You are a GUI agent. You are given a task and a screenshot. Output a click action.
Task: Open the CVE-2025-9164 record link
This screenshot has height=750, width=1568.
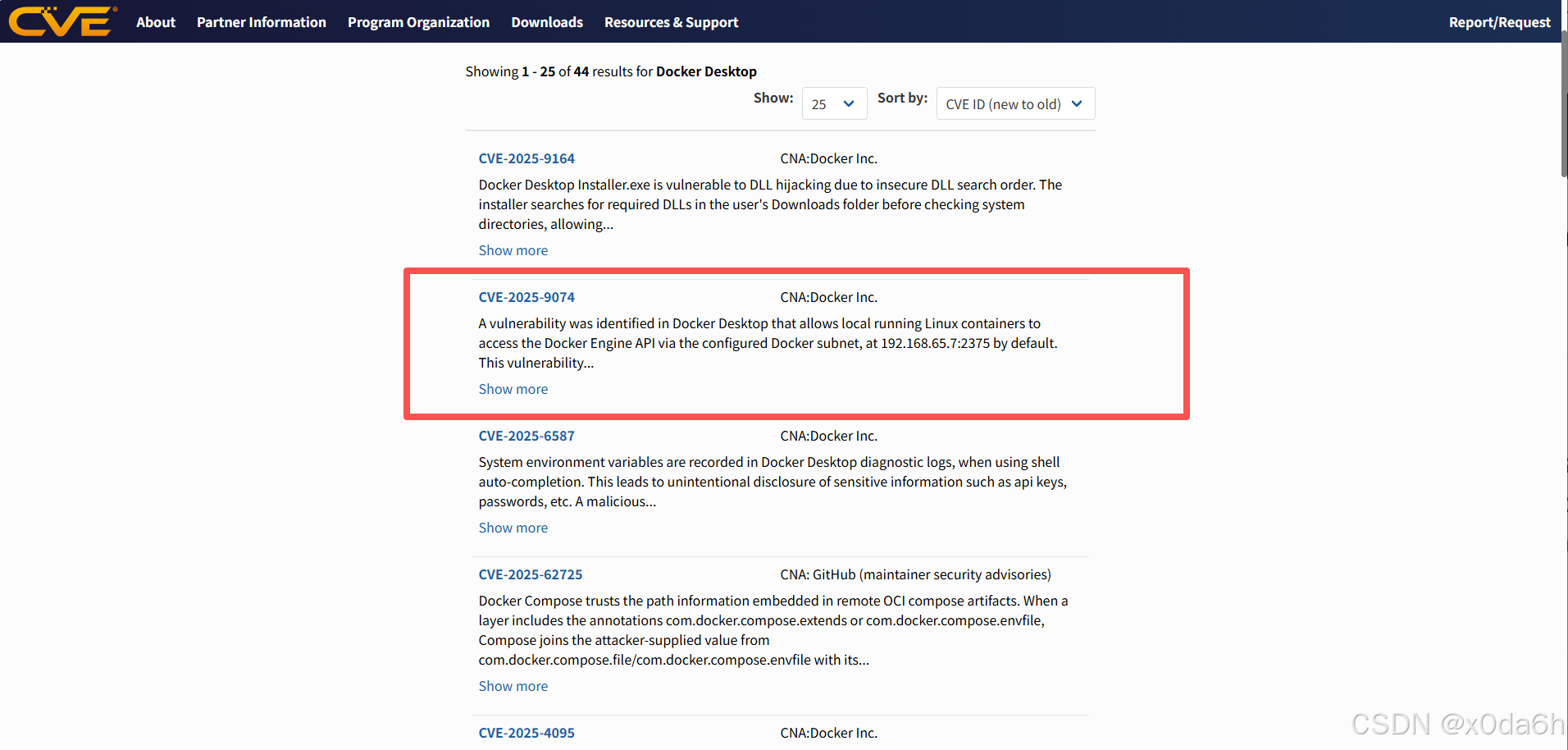[x=526, y=158]
